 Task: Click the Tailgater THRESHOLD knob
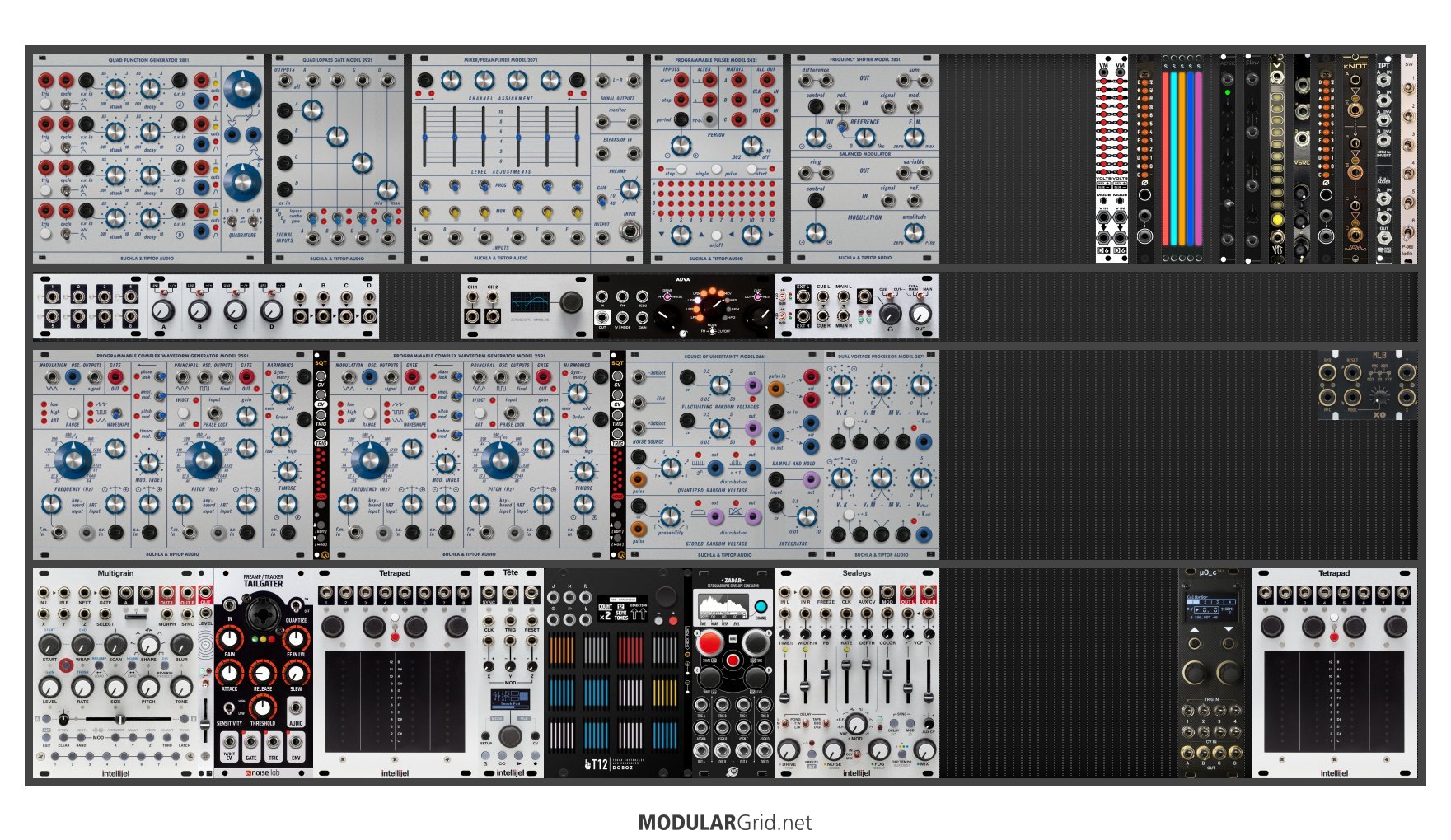[x=263, y=707]
